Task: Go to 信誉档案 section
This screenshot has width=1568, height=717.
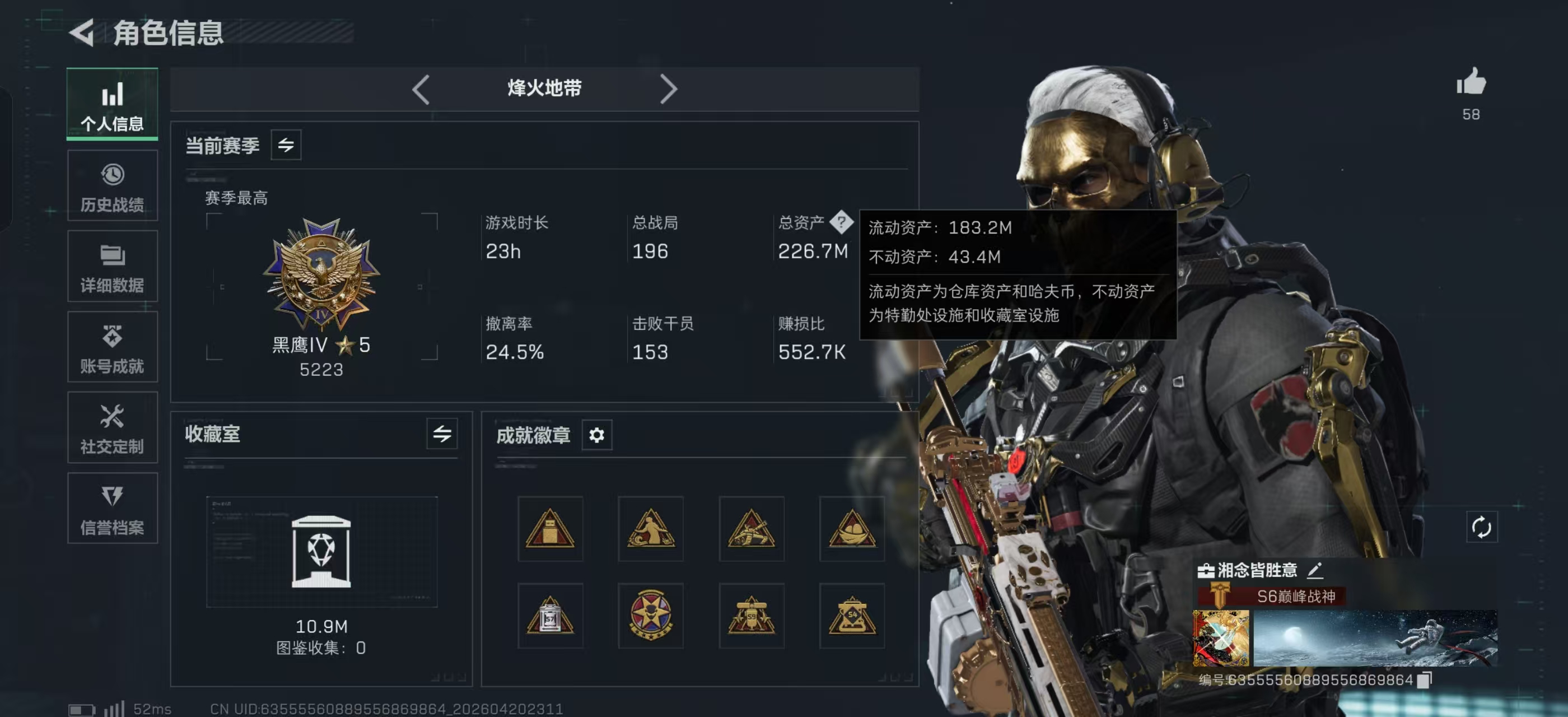Action: [113, 508]
